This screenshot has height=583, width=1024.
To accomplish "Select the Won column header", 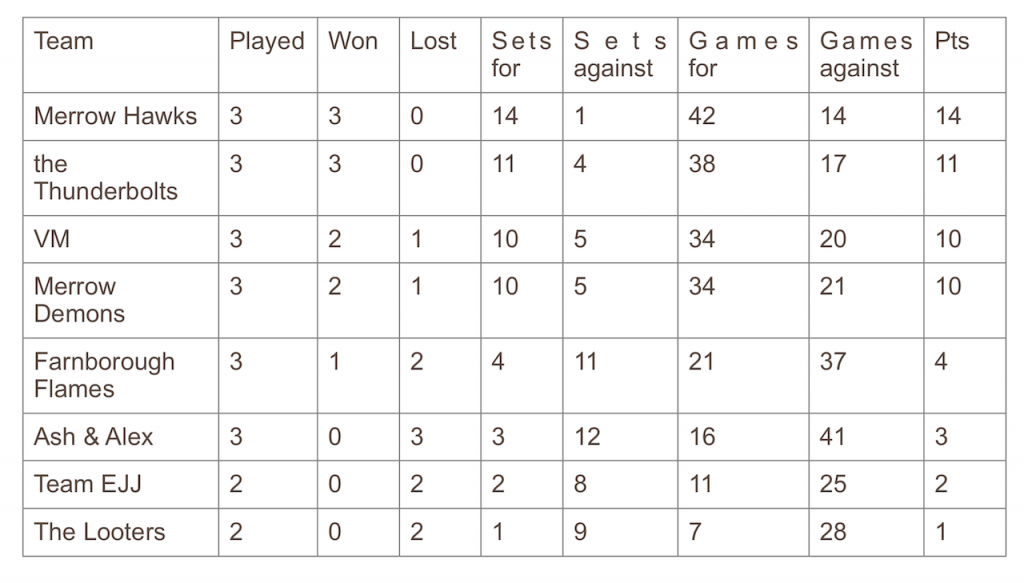I will pyautogui.click(x=353, y=42).
